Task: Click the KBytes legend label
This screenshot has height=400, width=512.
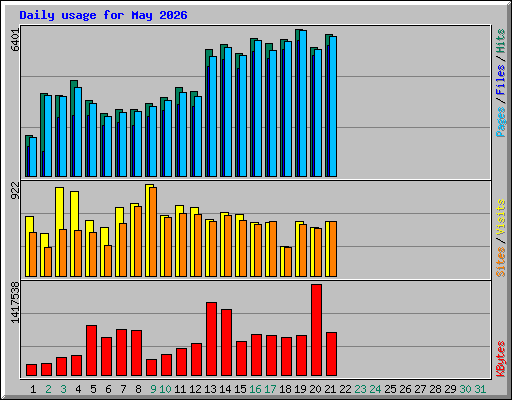Action: coord(500,359)
